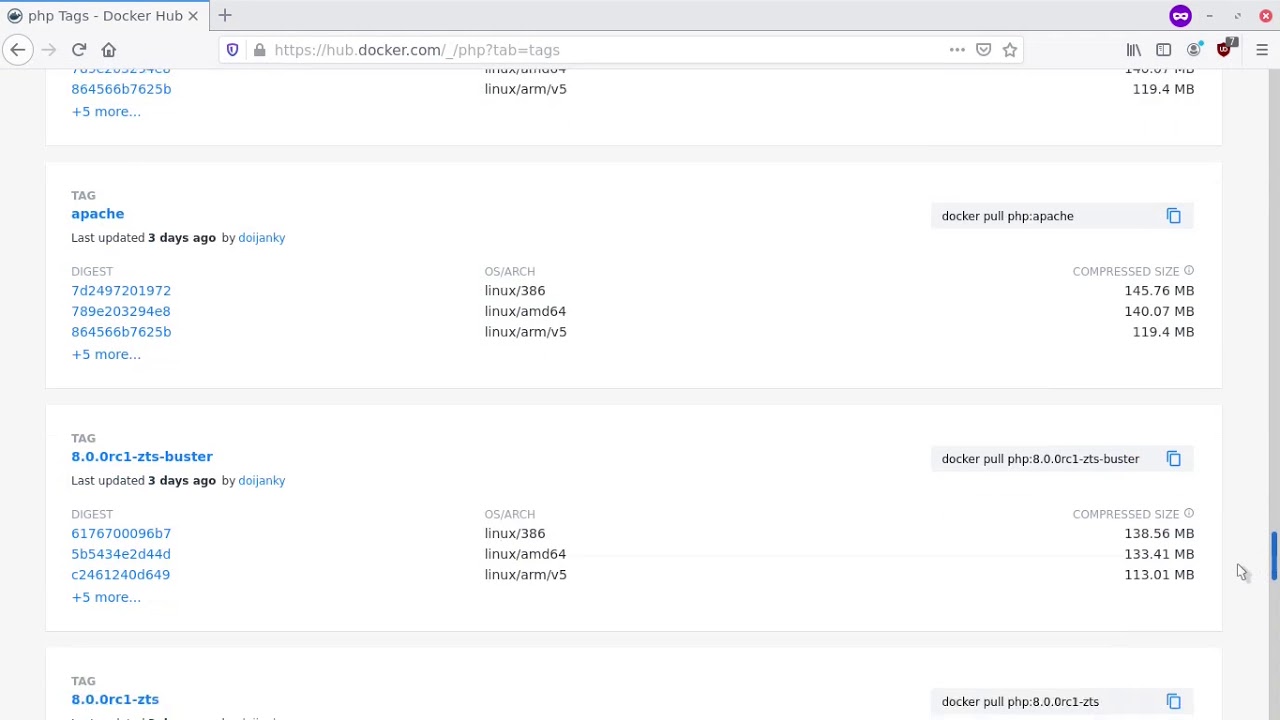Click linux/amd64 in the 8.0.0rc1-zts-buster card
Screen dimensions: 1280x720
(525, 554)
